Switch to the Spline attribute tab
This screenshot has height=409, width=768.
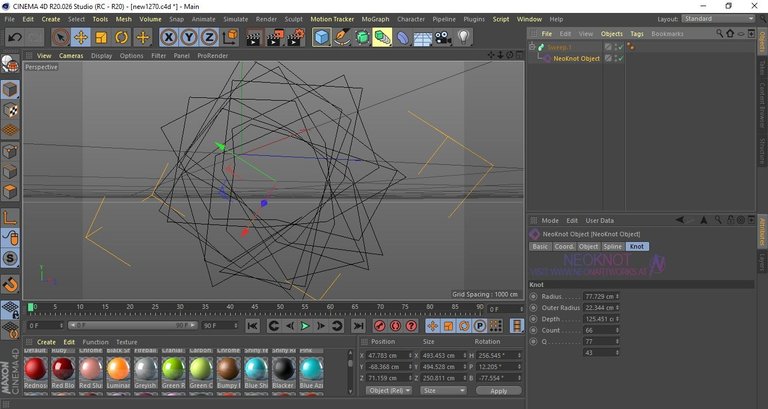click(x=612, y=246)
